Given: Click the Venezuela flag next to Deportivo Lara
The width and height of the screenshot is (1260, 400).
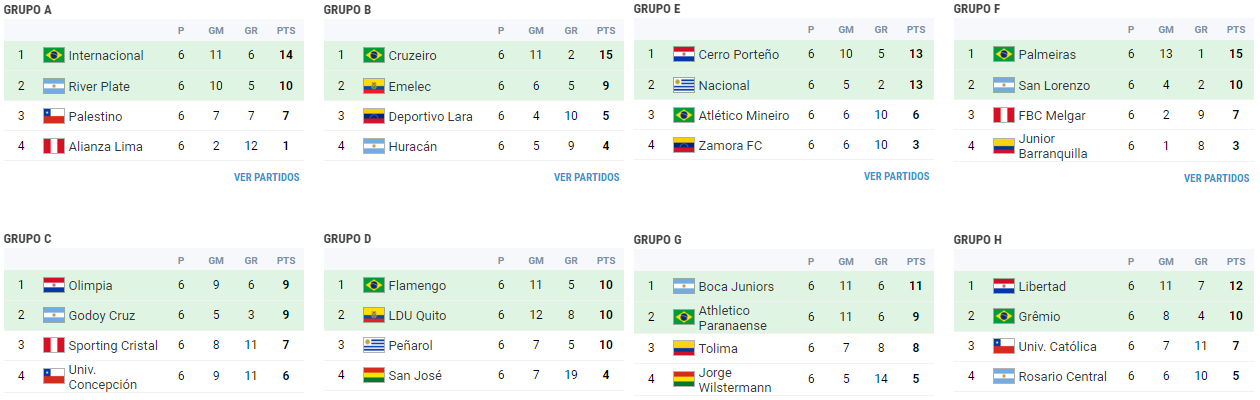Looking at the screenshot, I should coord(374,116).
